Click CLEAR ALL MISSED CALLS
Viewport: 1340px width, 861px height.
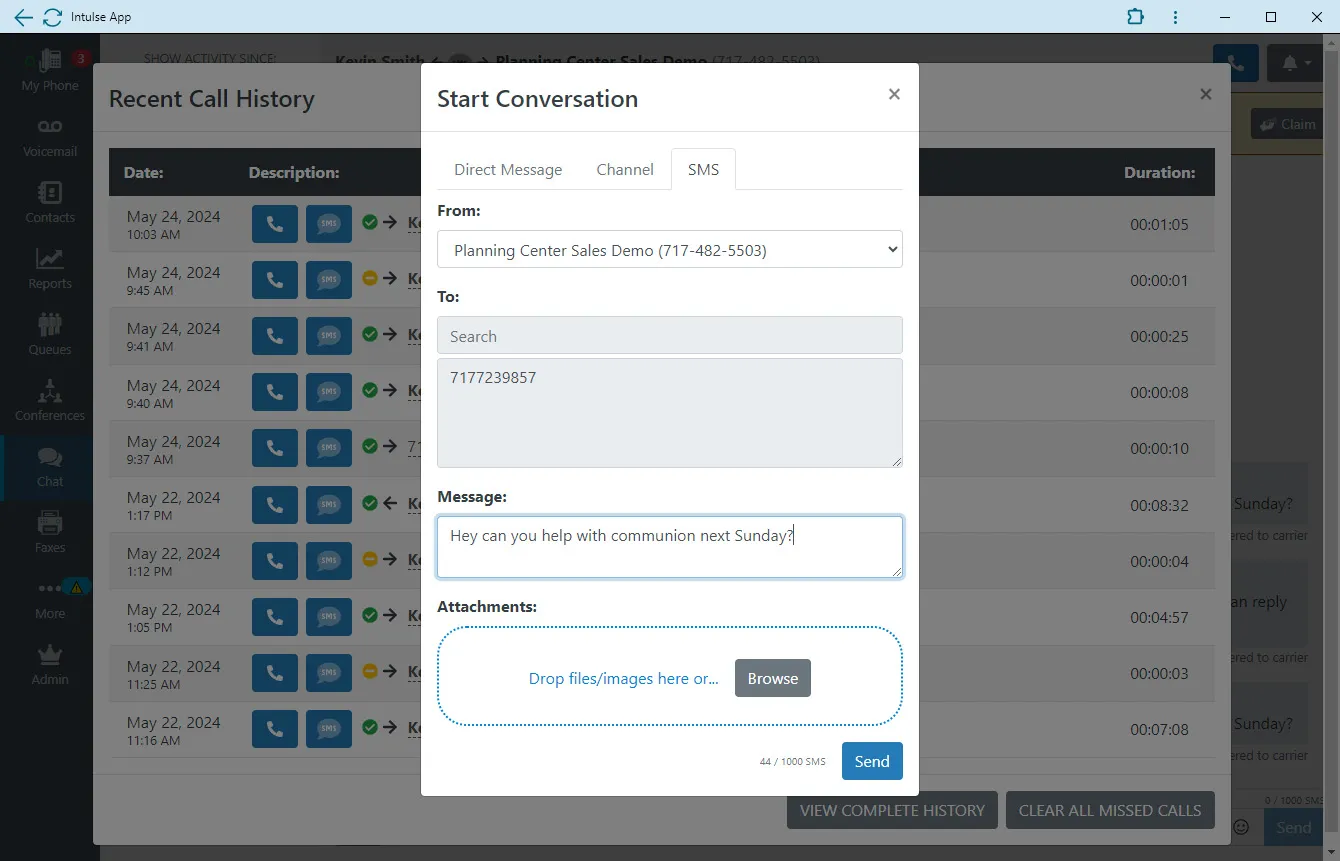1110,810
